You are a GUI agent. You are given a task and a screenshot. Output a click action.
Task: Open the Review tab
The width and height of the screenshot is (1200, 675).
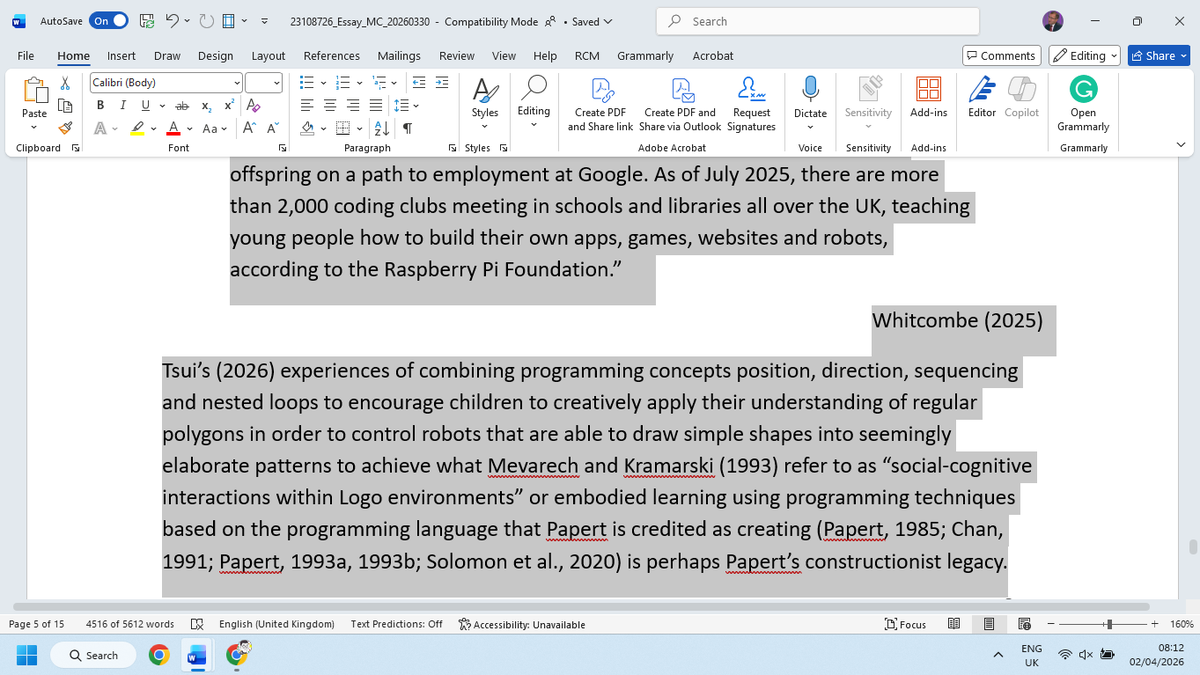457,56
